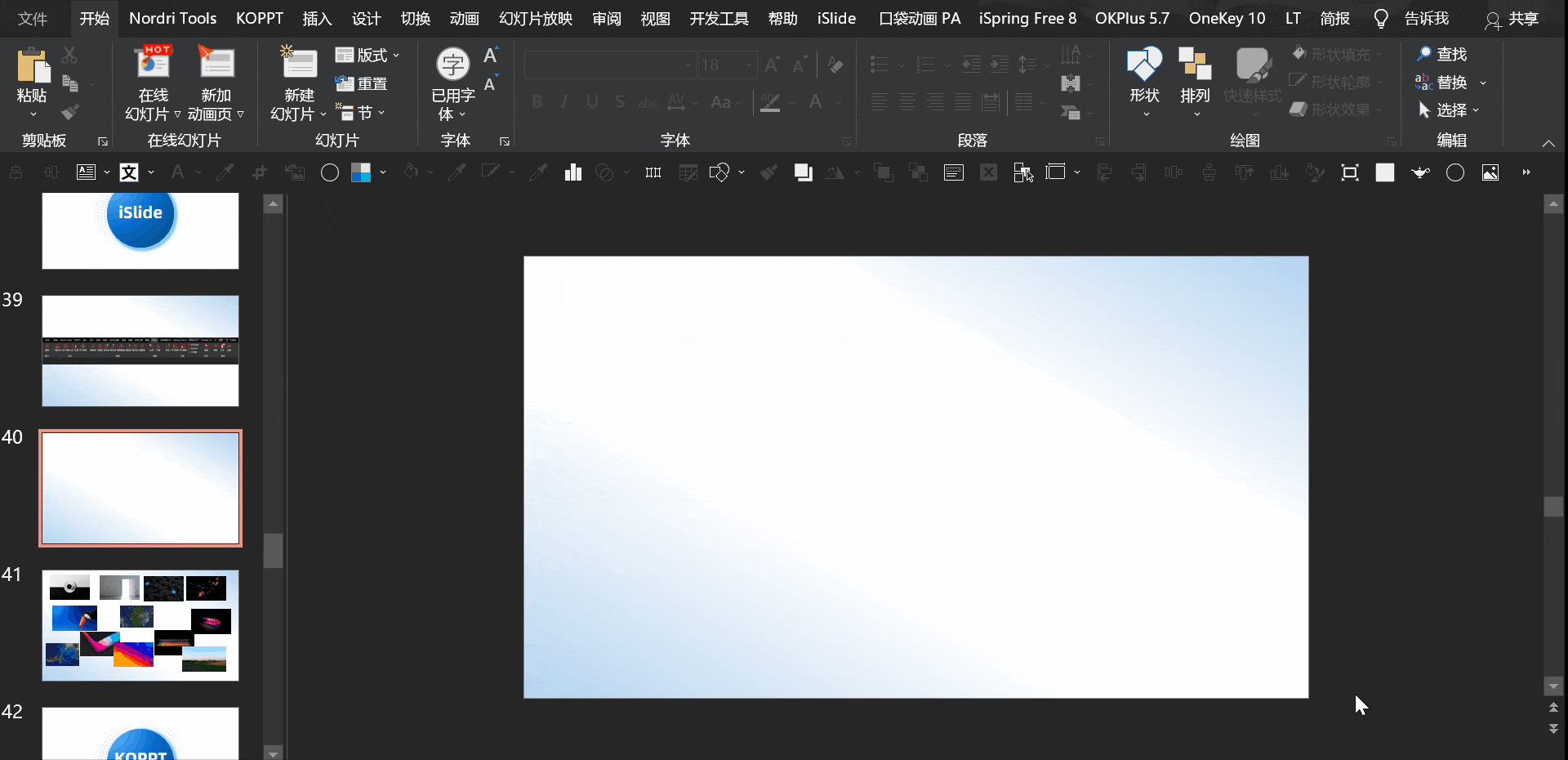Image resolution: width=1568 pixels, height=760 pixels.
Task: Click the Tell Me lightbulb icon
Action: (x=1381, y=19)
